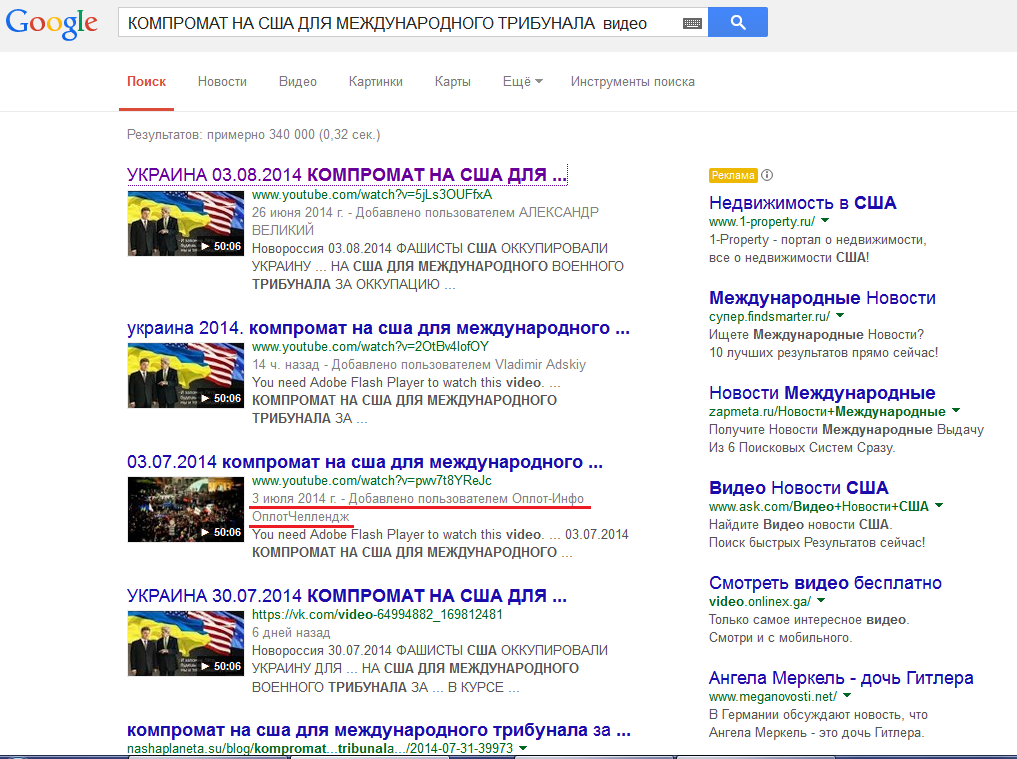Click the URL www.youtube.com/watch?v=pwv7t8YReJc
The image size is (1017, 759).
click(x=372, y=481)
